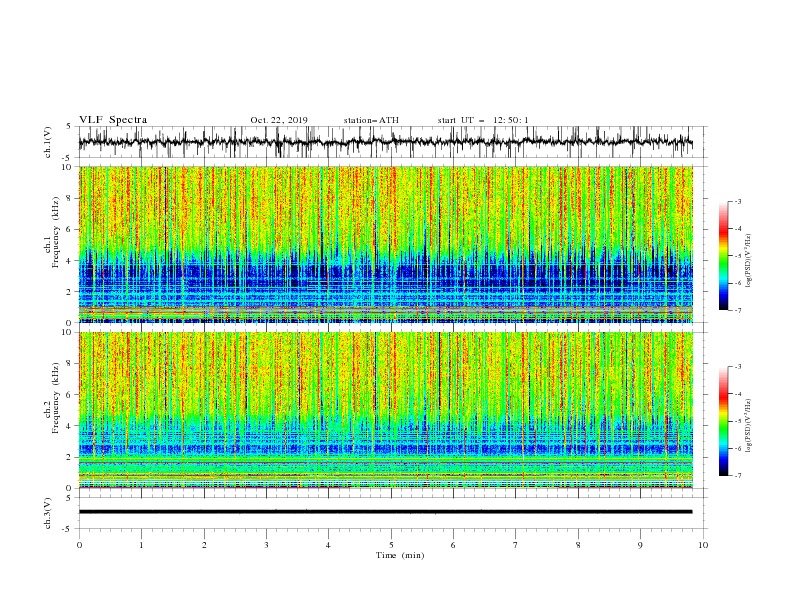Screen dimensions: 792x612
Task: Click the -5 tick on ch.1(V) axis
Action: click(68, 158)
